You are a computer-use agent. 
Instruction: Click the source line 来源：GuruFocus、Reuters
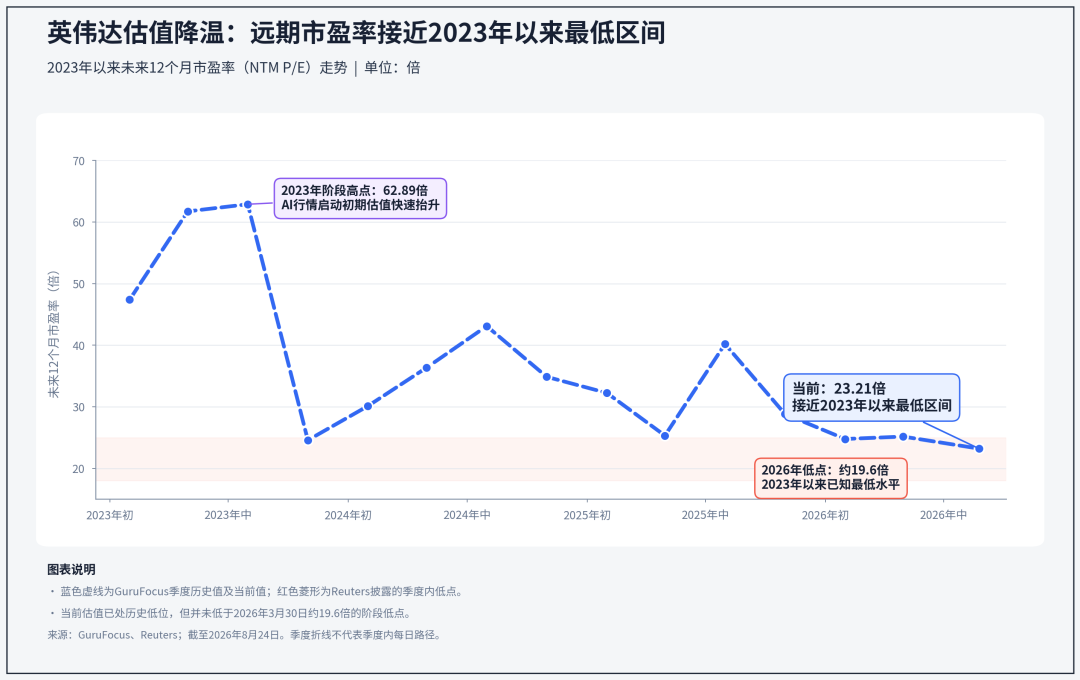tap(244, 635)
